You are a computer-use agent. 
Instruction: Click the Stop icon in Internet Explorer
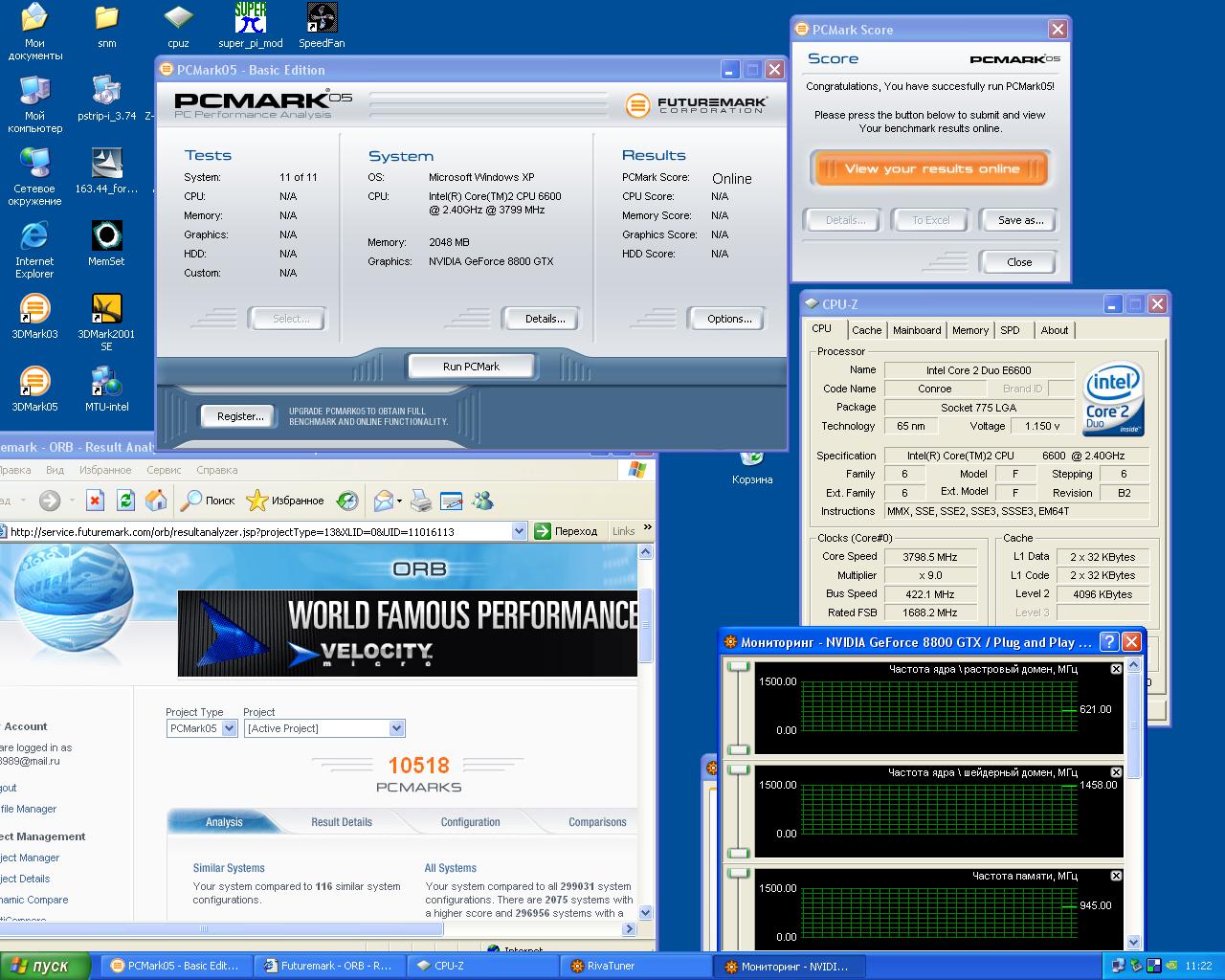click(x=95, y=501)
